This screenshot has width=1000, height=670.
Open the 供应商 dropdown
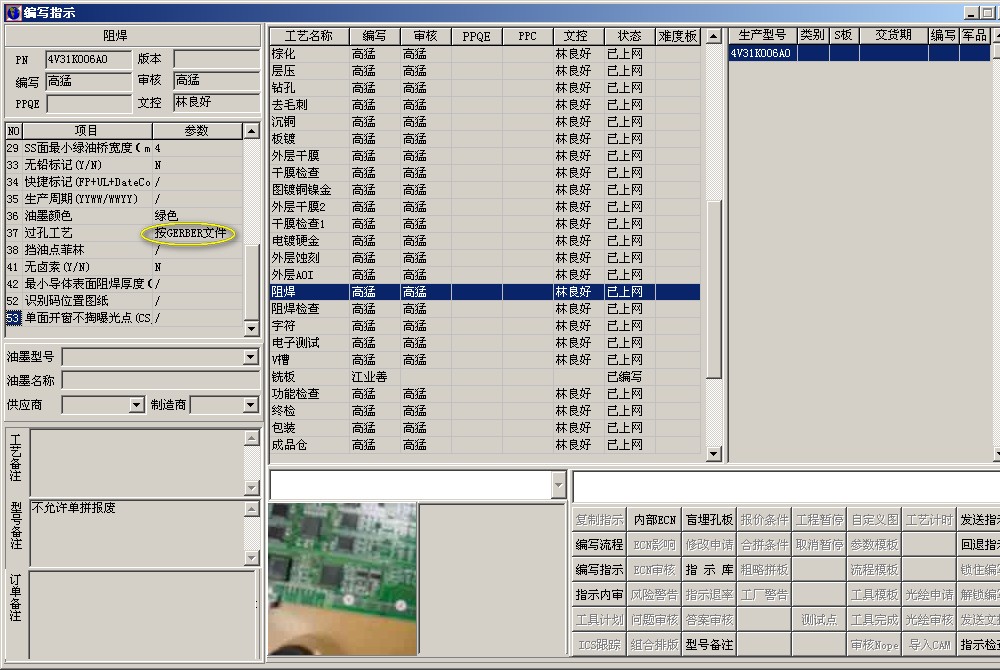[136, 405]
